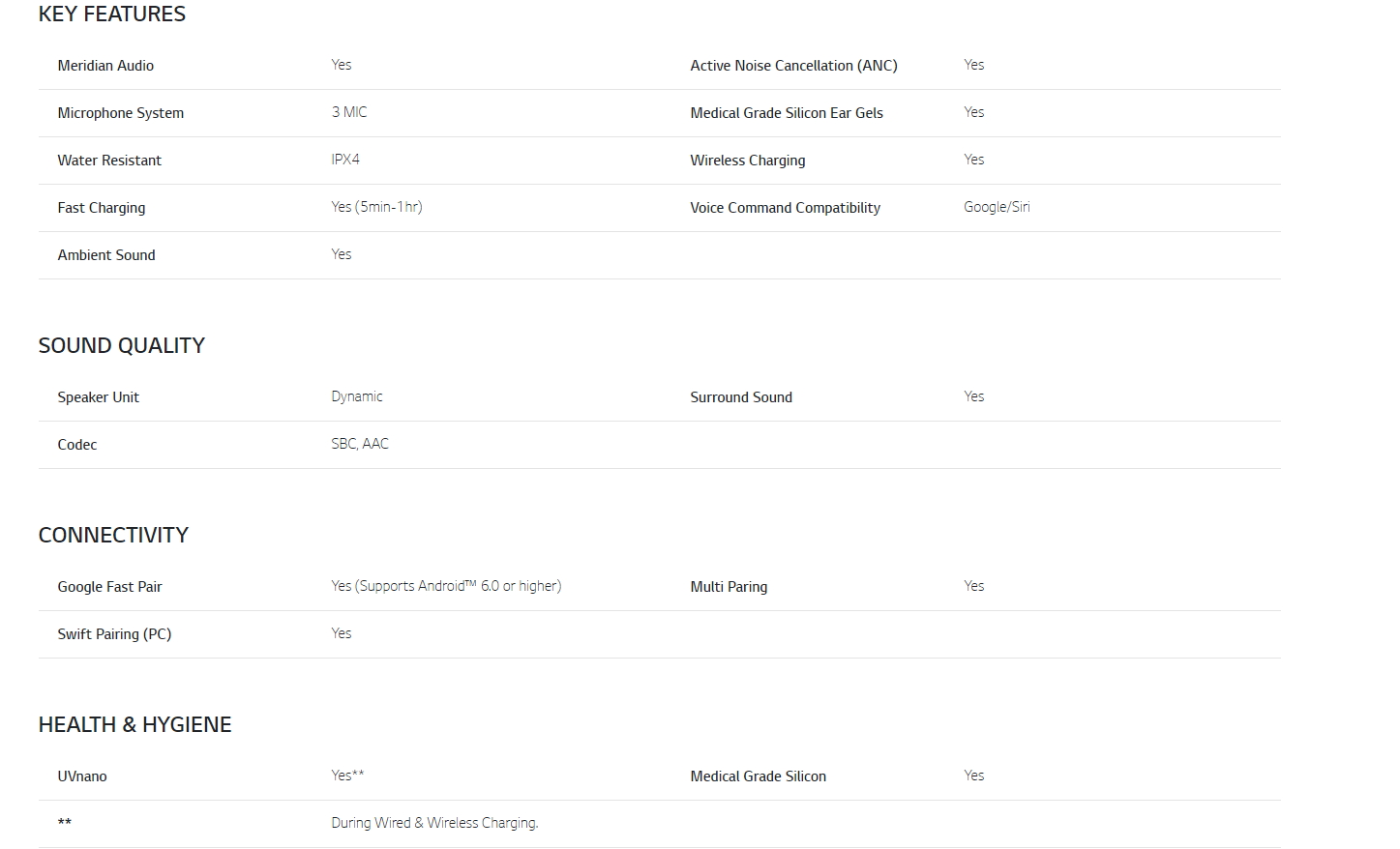
Task: Select the Google Fast Pair label
Action: [x=109, y=587]
